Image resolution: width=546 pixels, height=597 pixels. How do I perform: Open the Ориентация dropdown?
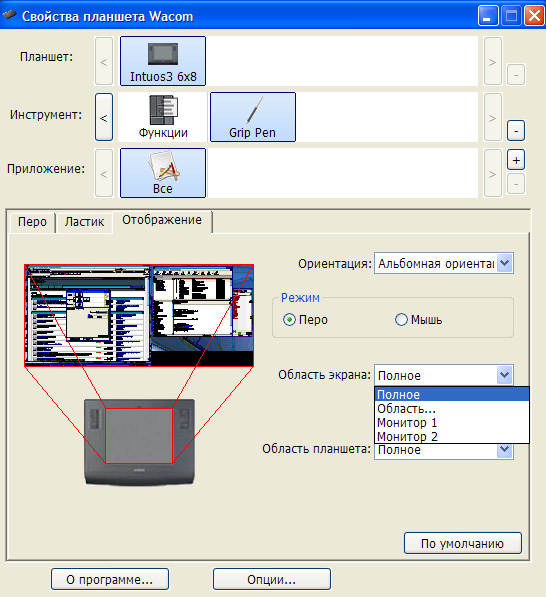coord(444,263)
